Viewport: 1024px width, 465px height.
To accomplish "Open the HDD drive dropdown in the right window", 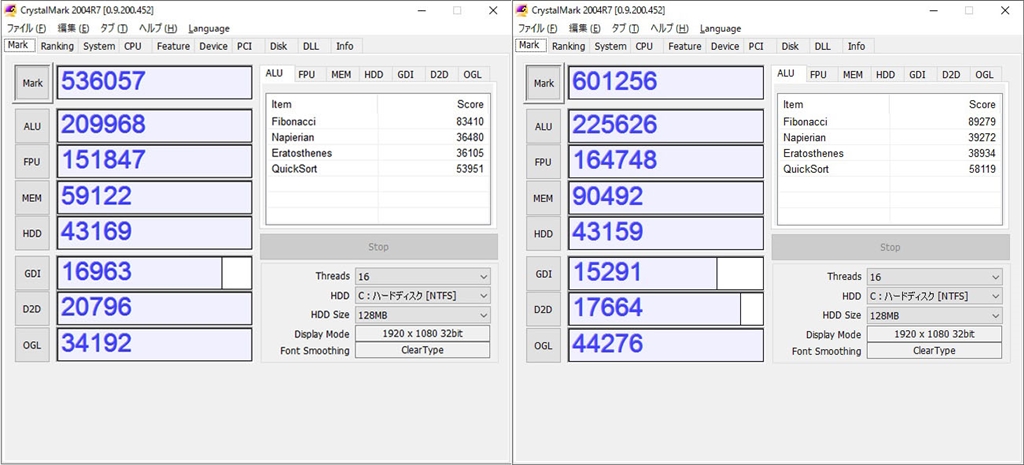I will coord(934,296).
